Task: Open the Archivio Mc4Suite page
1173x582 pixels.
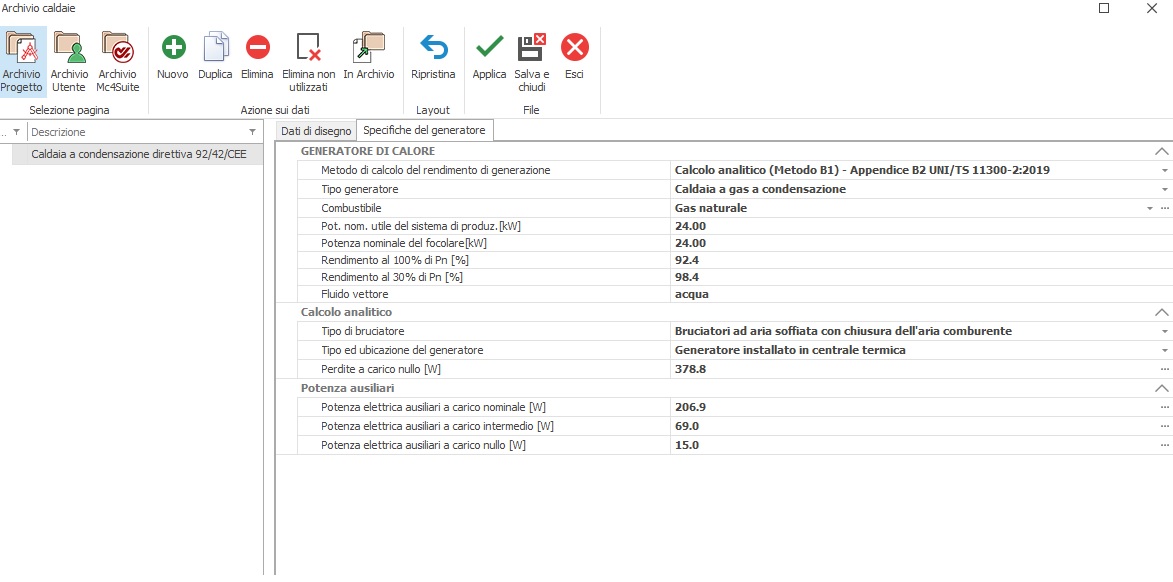Action: point(117,60)
